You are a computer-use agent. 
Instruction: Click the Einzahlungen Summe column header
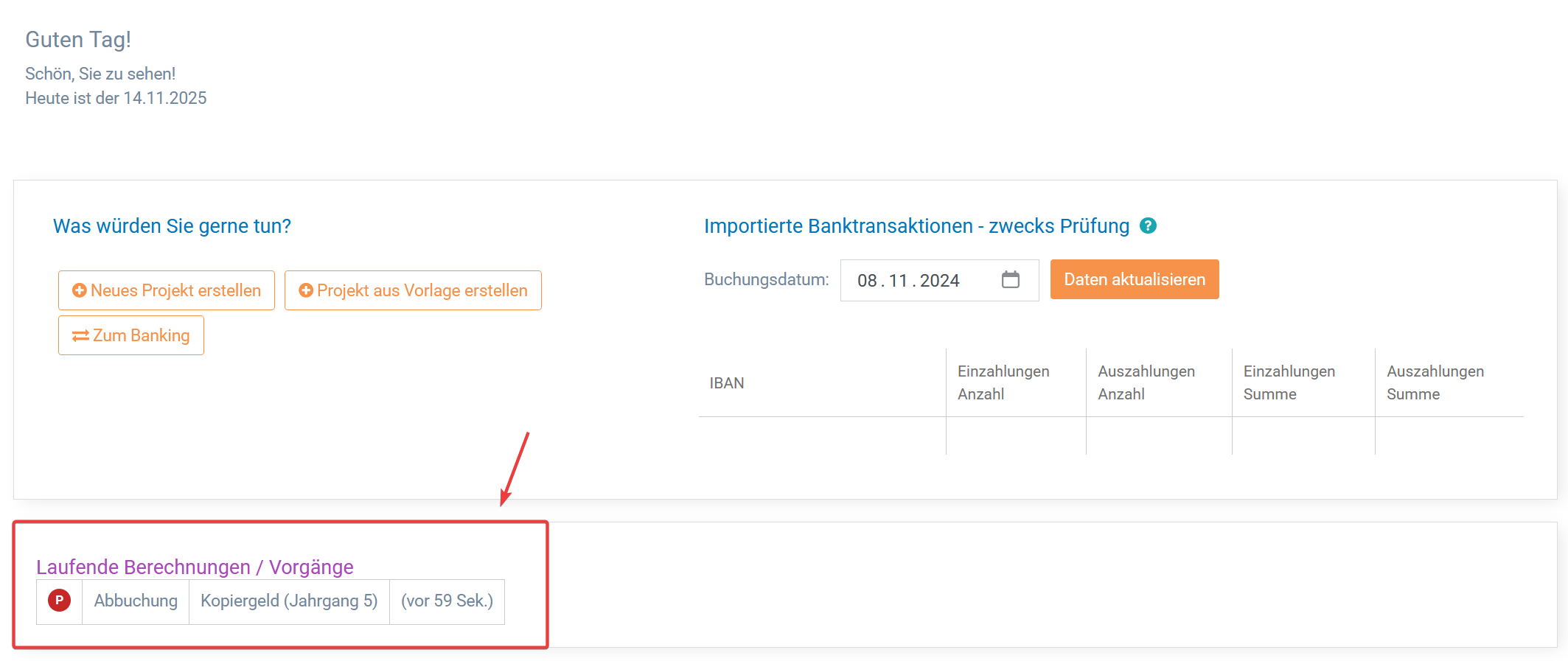pos(1289,382)
